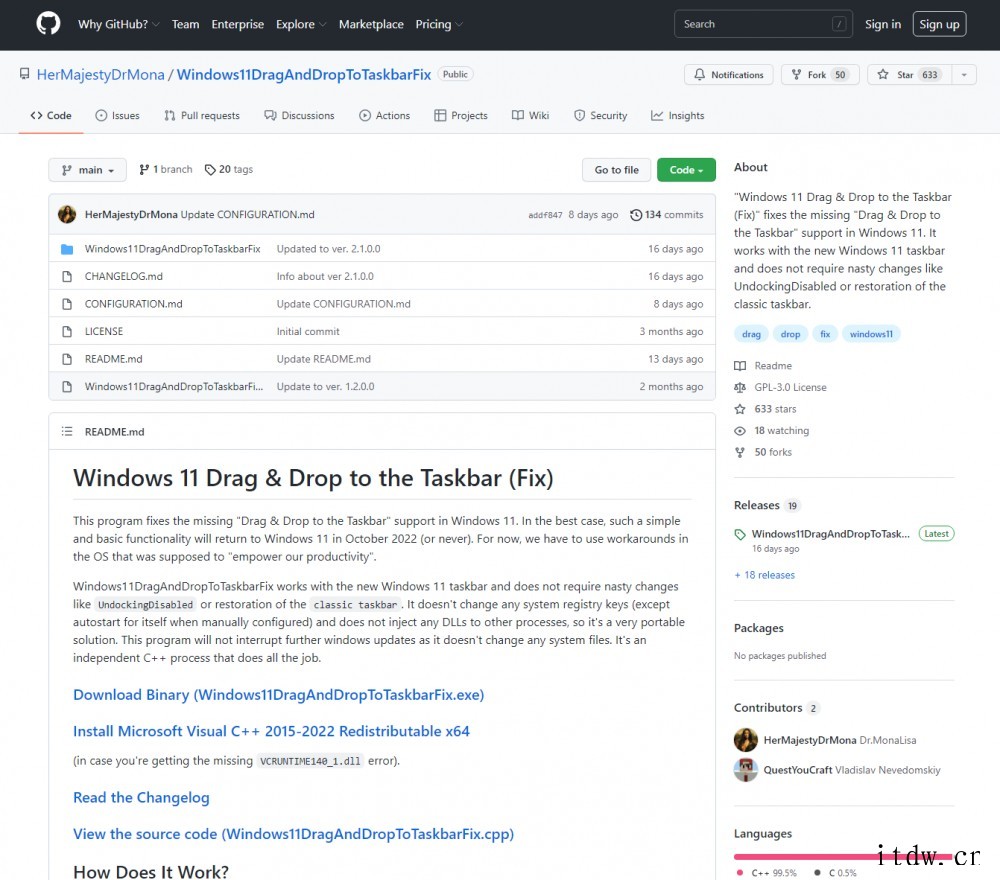Star the repository

tap(909, 75)
